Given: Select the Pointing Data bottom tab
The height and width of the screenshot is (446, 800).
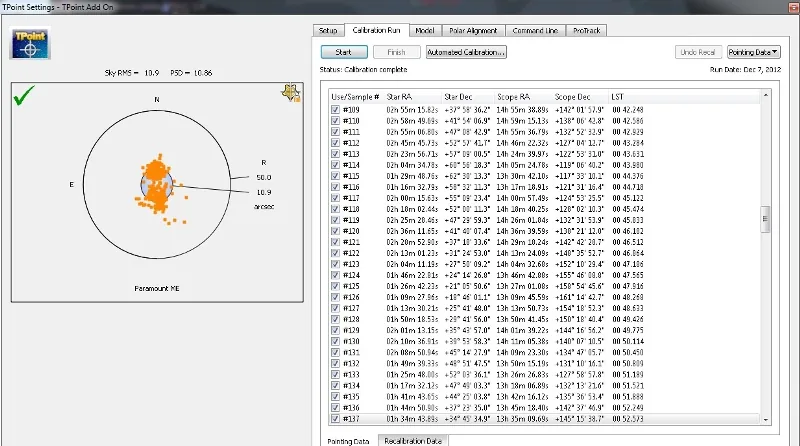Looking at the screenshot, I should [x=348, y=441].
